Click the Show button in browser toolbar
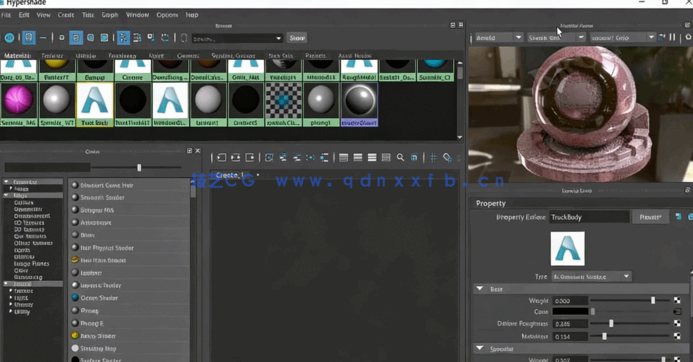The width and height of the screenshot is (693, 362). 297,38
